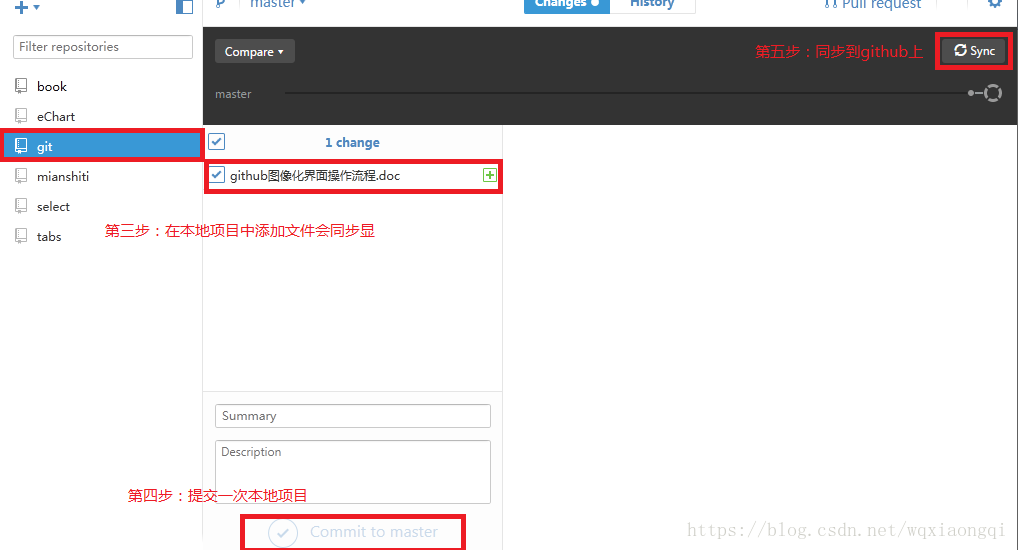Click the Filter repositories input field
Viewport: 1018px width, 550px height.
103,47
